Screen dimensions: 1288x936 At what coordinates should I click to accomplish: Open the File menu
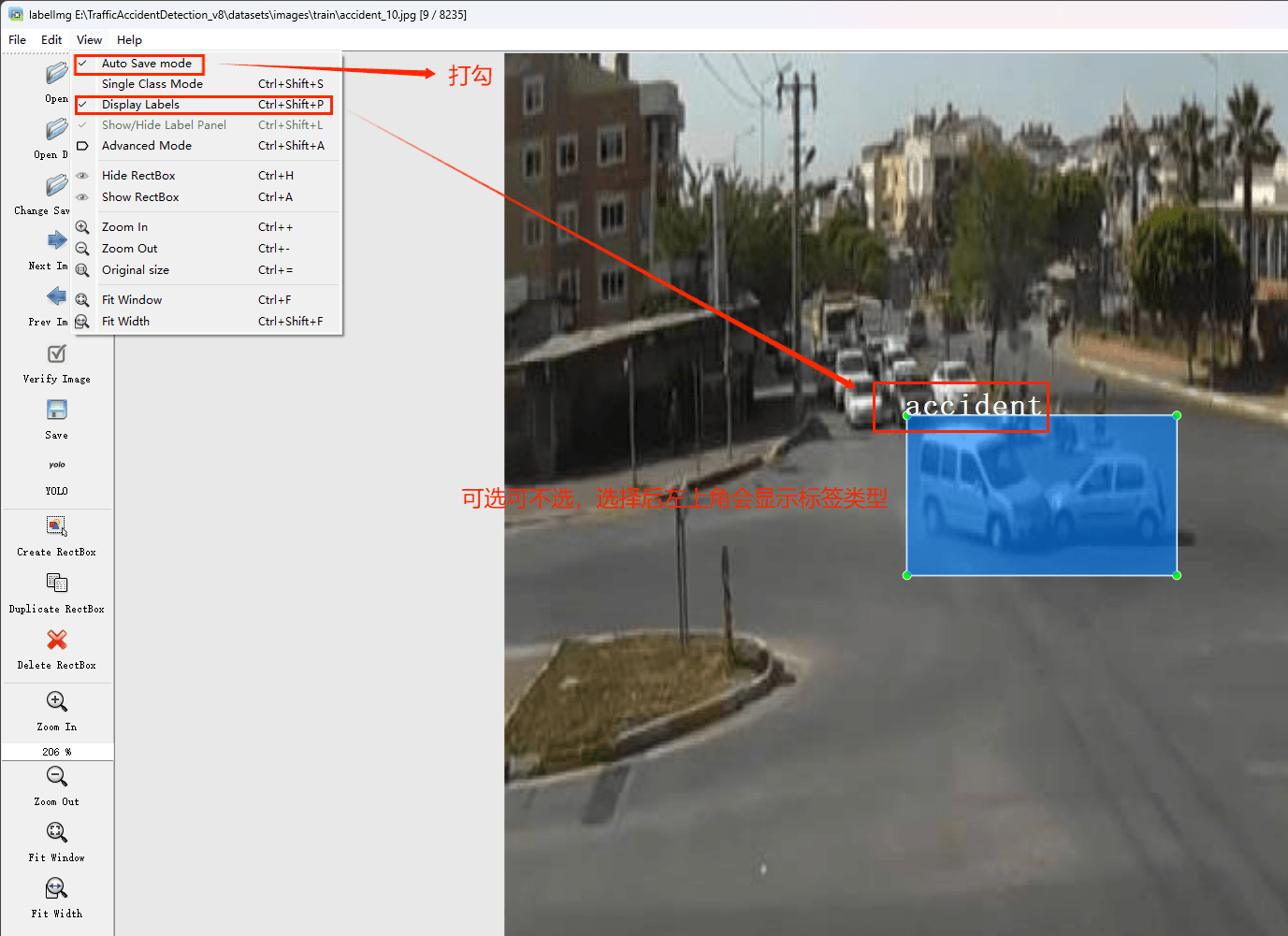pyautogui.click(x=17, y=40)
